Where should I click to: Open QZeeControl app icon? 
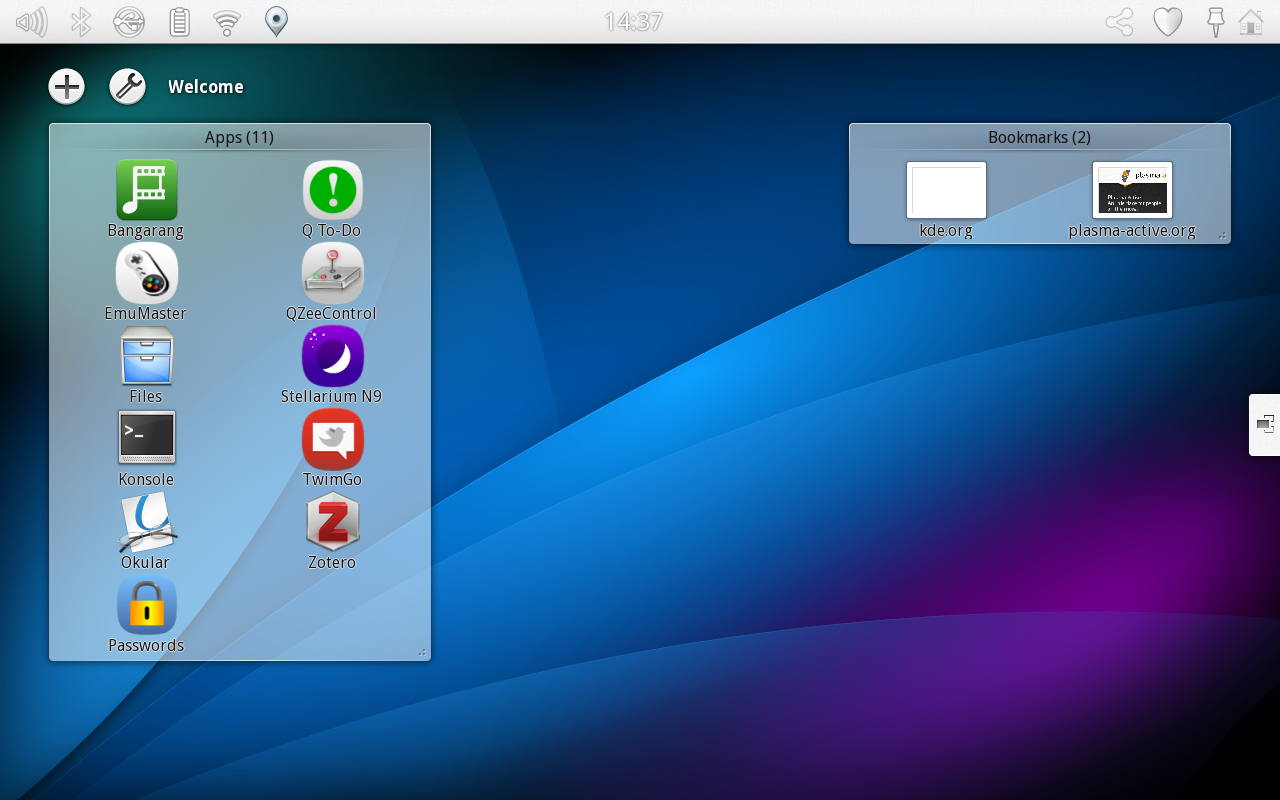pos(332,273)
